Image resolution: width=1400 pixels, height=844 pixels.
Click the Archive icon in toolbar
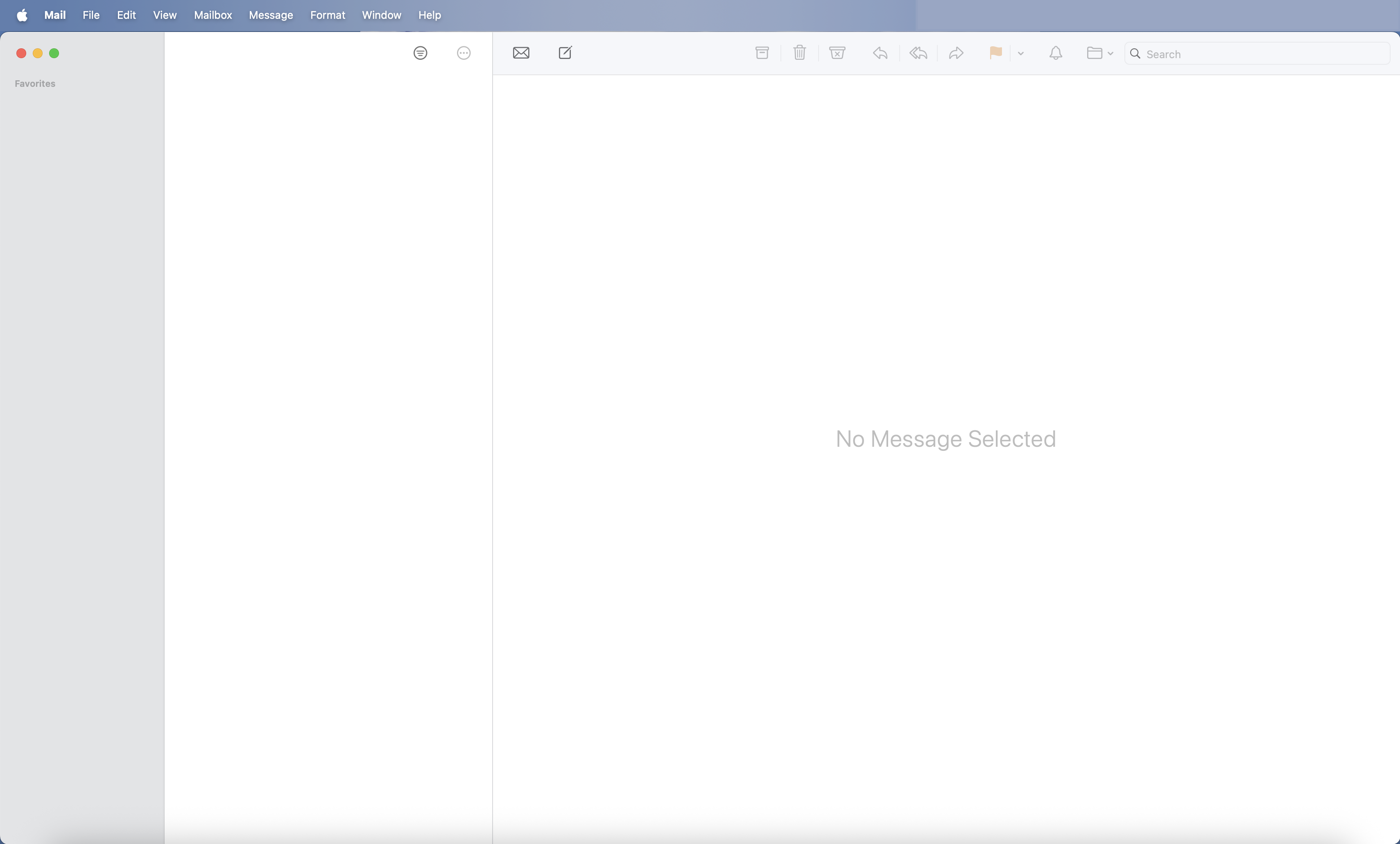point(762,53)
